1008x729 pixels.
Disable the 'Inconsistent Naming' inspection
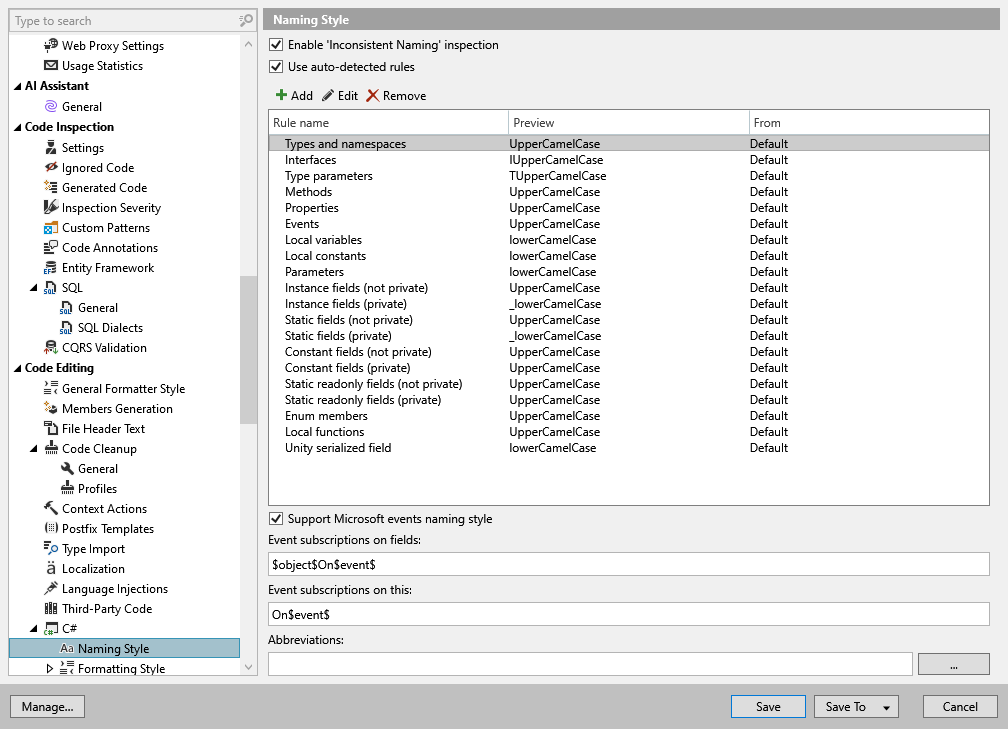coord(275,44)
